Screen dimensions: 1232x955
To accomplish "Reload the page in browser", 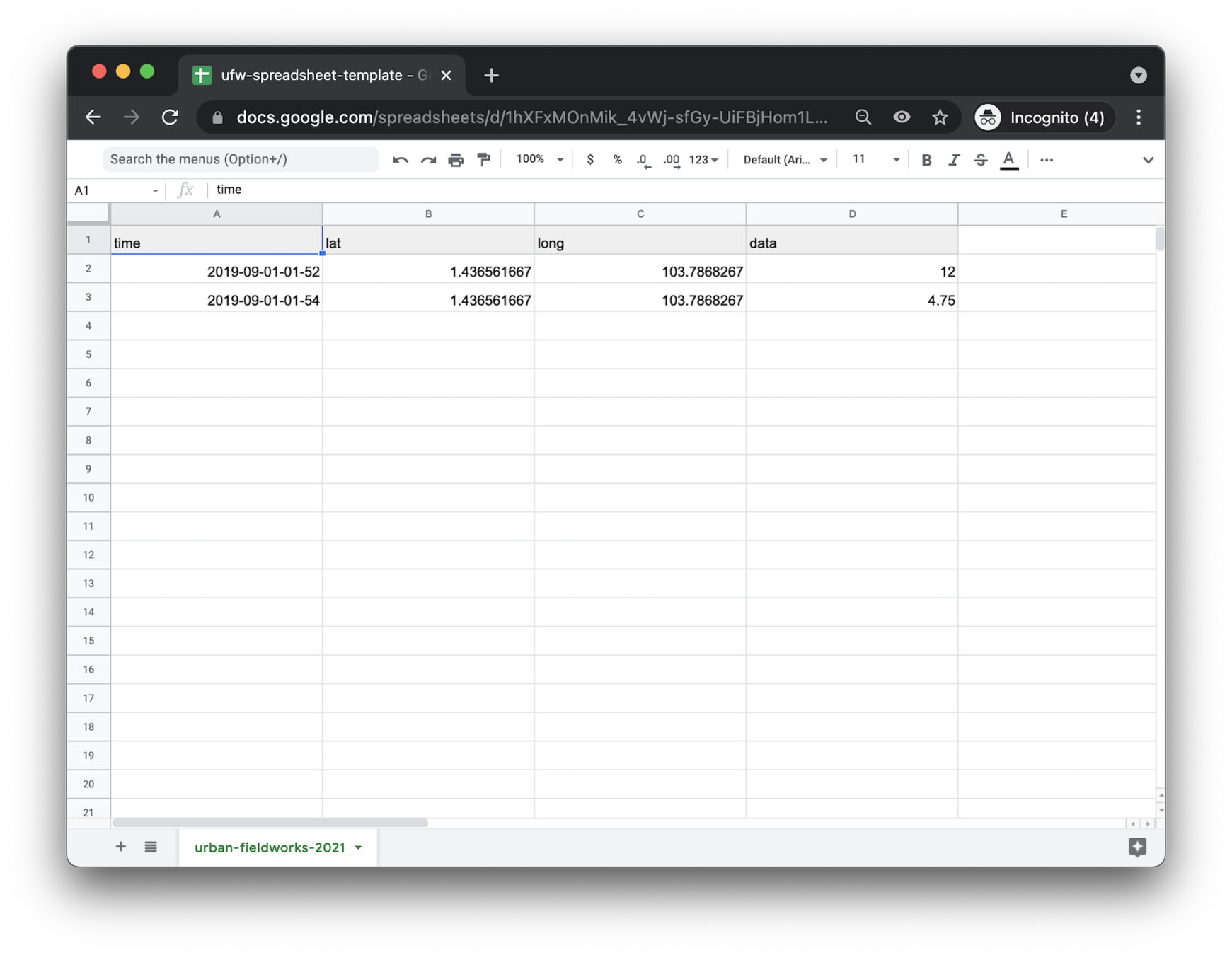I will [x=170, y=117].
